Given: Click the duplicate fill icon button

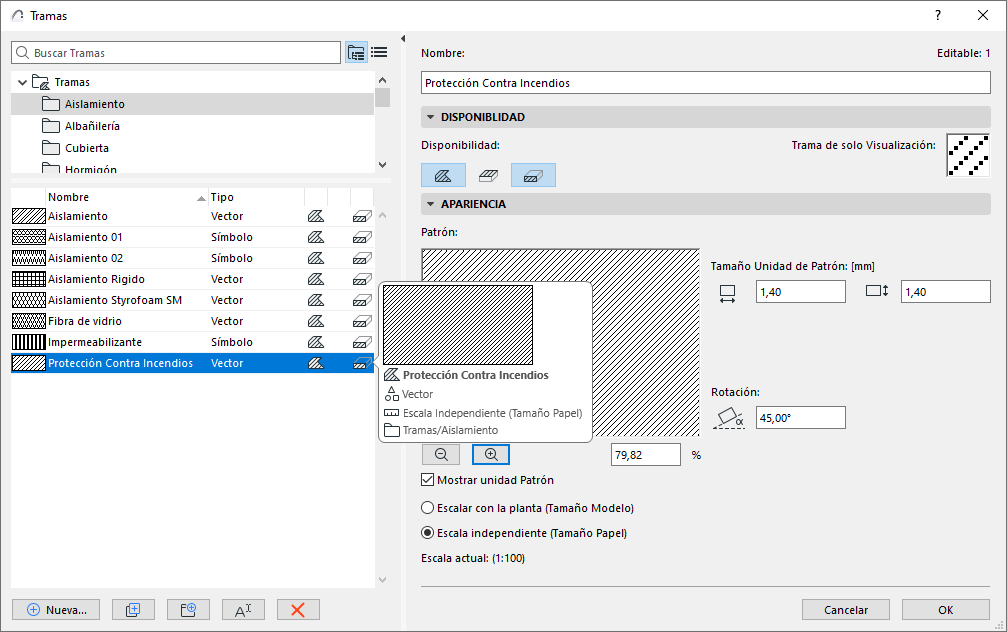Looking at the screenshot, I should pyautogui.click(x=133, y=609).
